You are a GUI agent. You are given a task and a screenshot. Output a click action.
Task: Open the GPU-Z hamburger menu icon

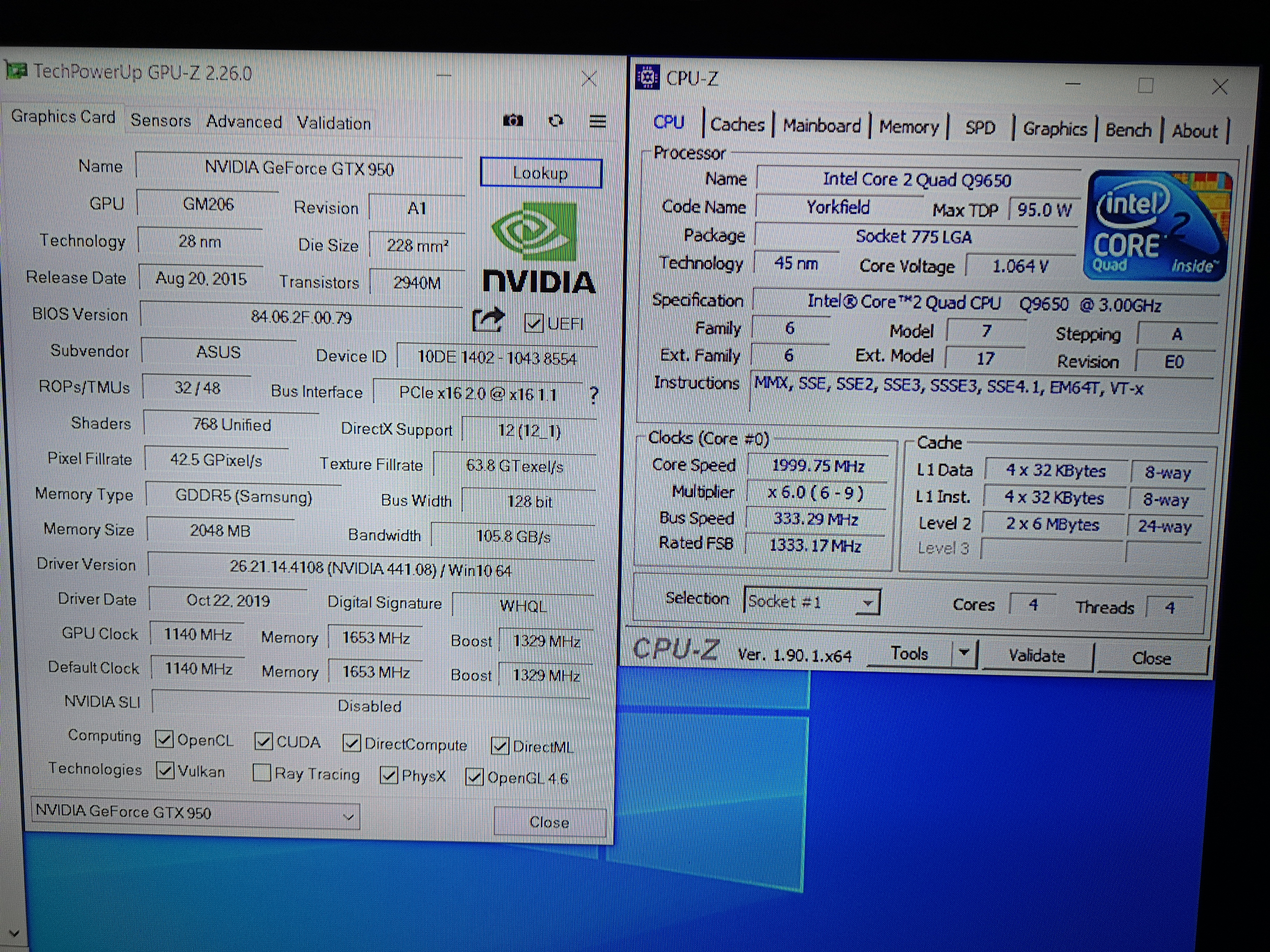tap(598, 121)
